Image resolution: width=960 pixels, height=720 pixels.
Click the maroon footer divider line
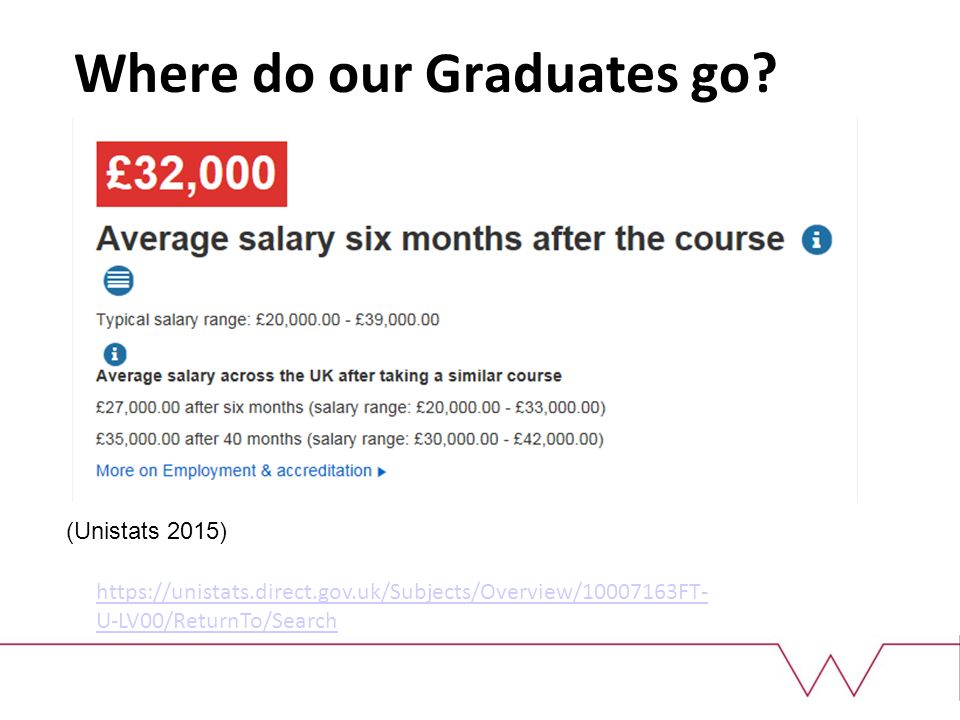point(389,644)
